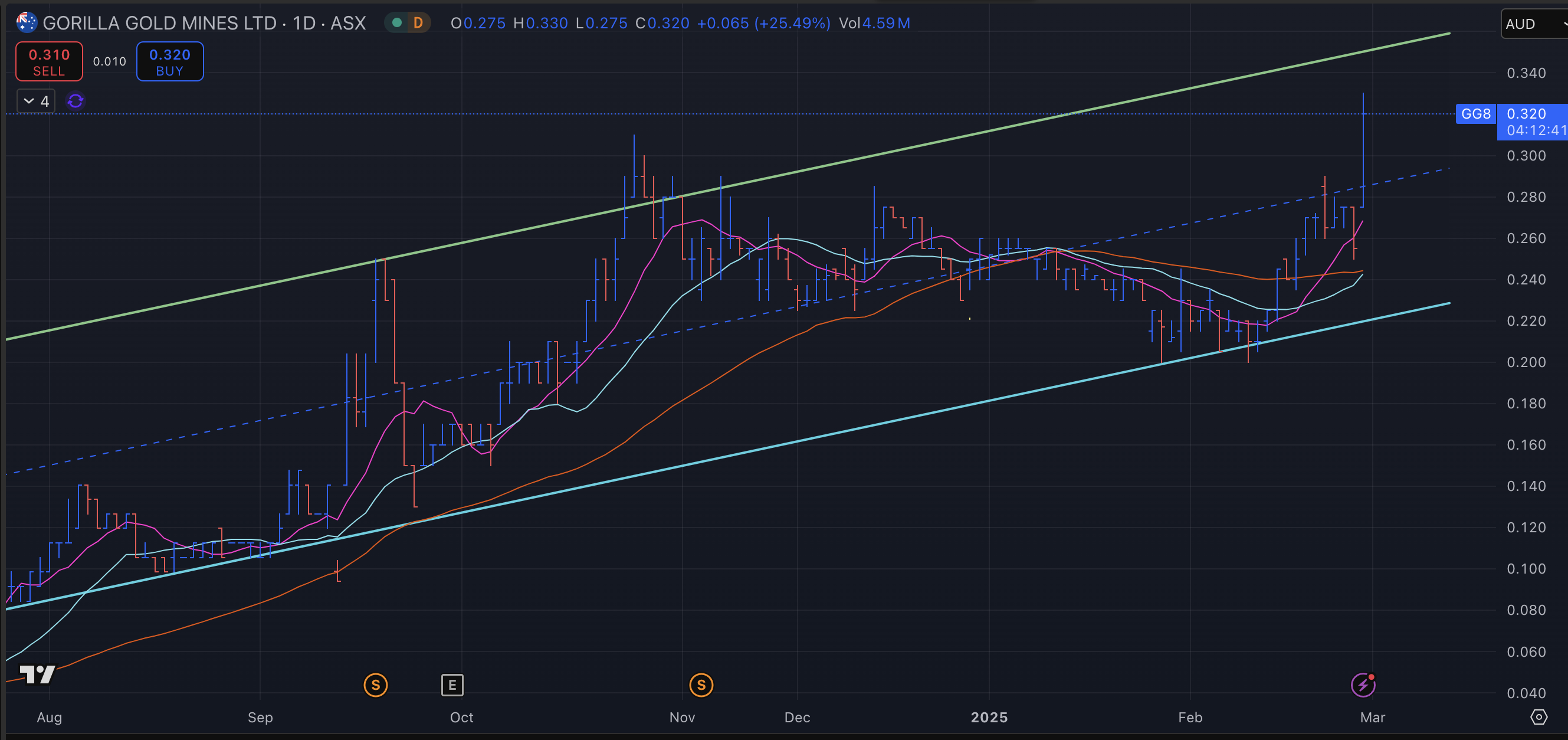Click the split S marker at November
The image size is (1568, 740).
[x=701, y=685]
